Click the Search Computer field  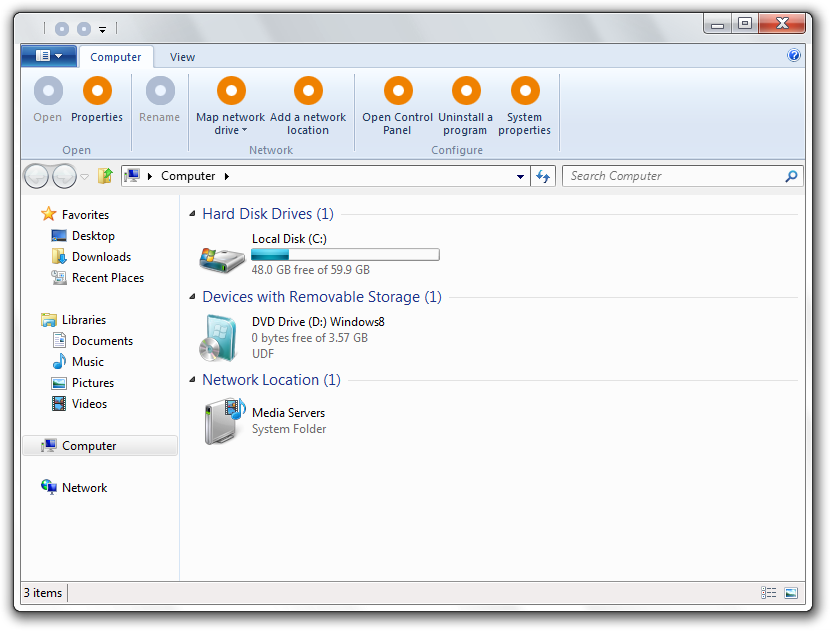[x=674, y=176]
